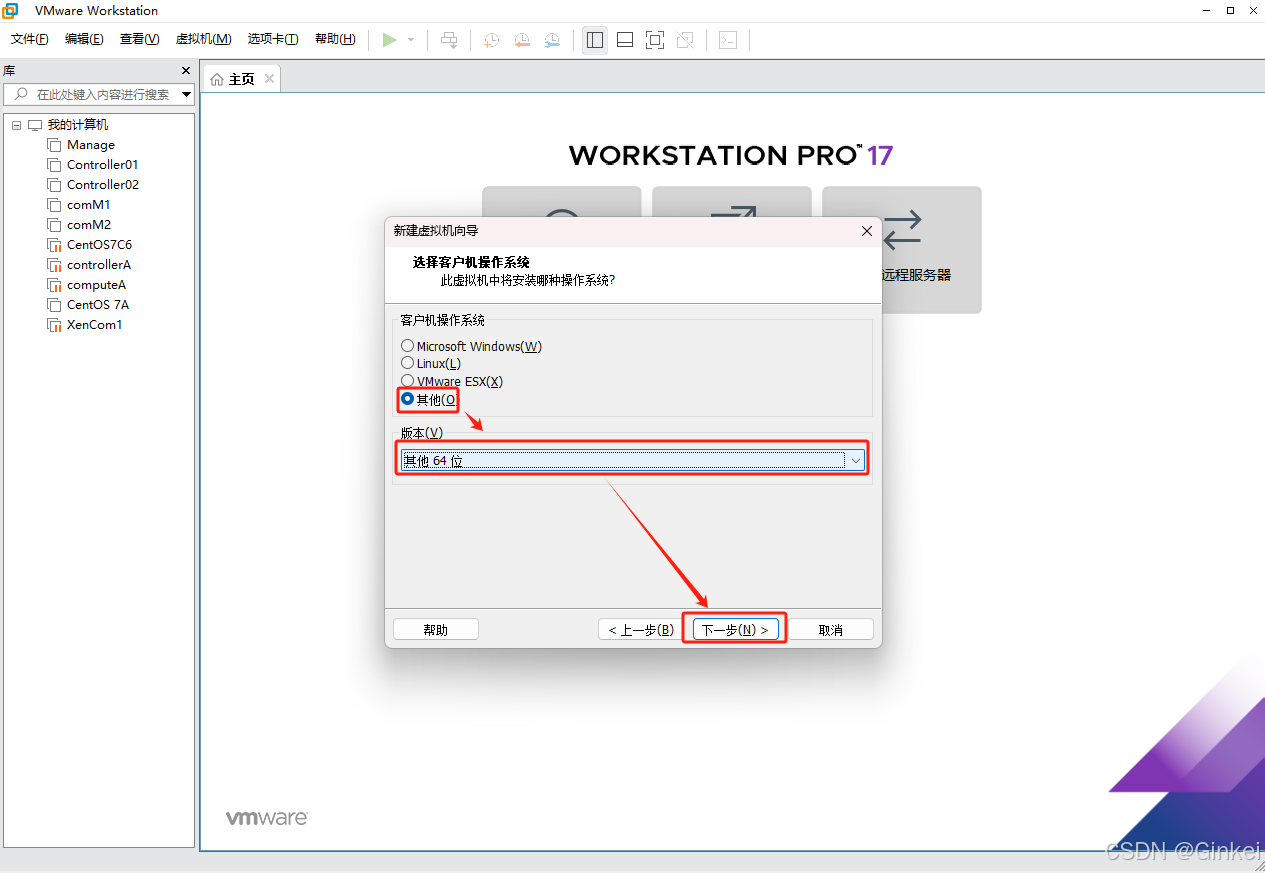Open the 编辑(E) menu
Screen dimensions: 1265x873
tap(84, 39)
